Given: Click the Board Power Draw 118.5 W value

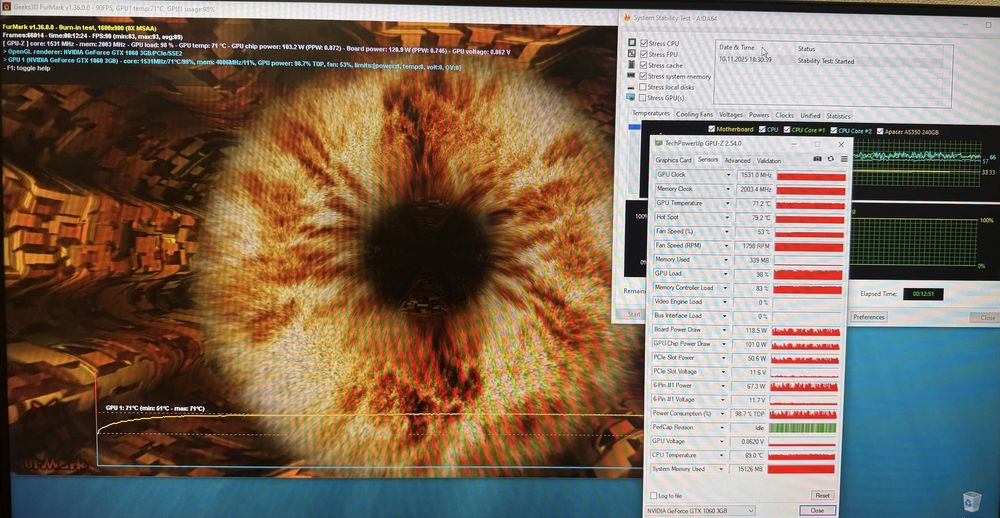Looking at the screenshot, I should (751, 330).
